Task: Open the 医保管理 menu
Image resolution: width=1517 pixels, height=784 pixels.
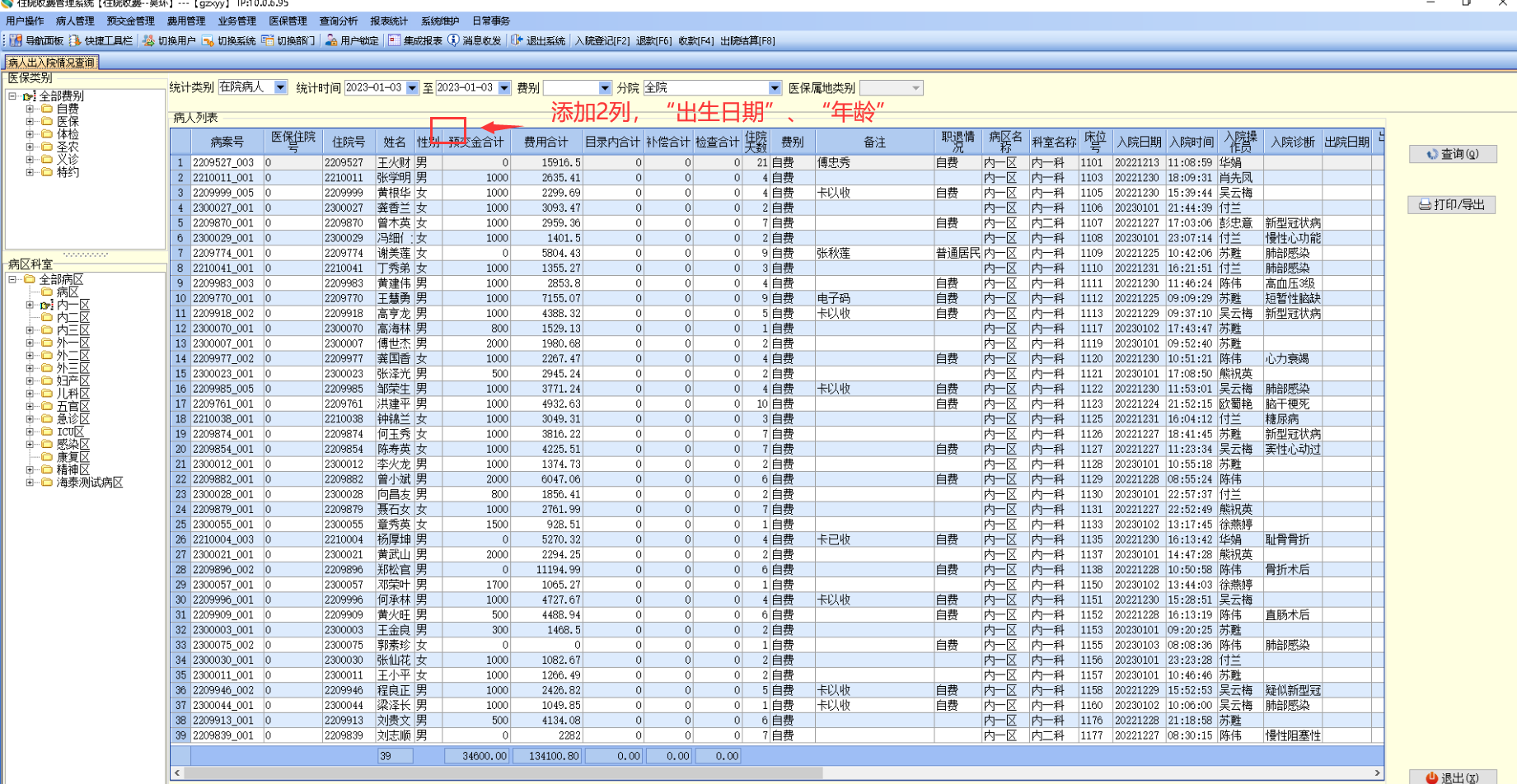Action: (287, 21)
